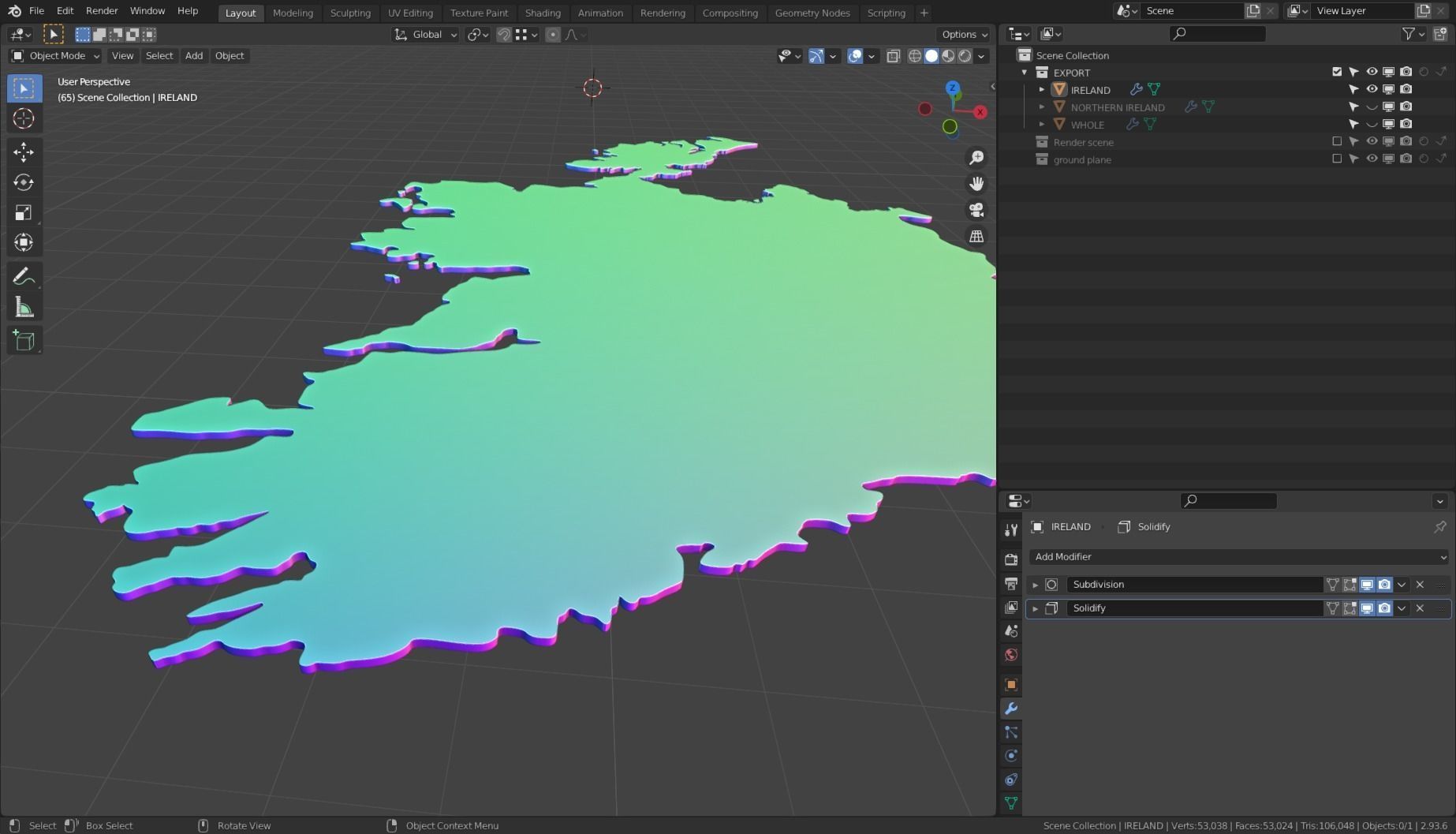Viewport: 1456px width, 834px height.
Task: Click the outliner filter funnel button
Action: click(x=1408, y=34)
